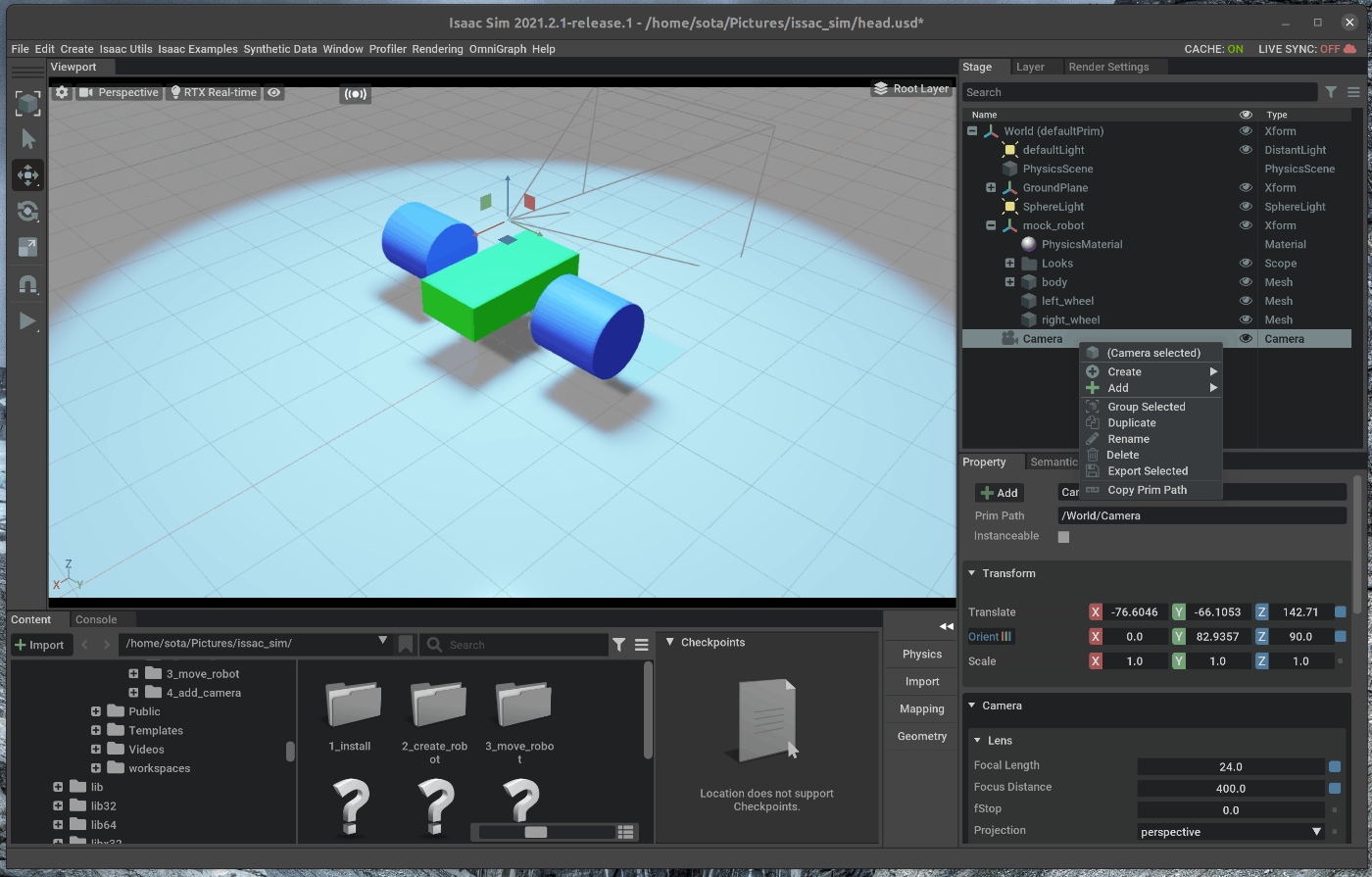
Task: Click the blue Translate reset indicator
Action: coord(1341,612)
